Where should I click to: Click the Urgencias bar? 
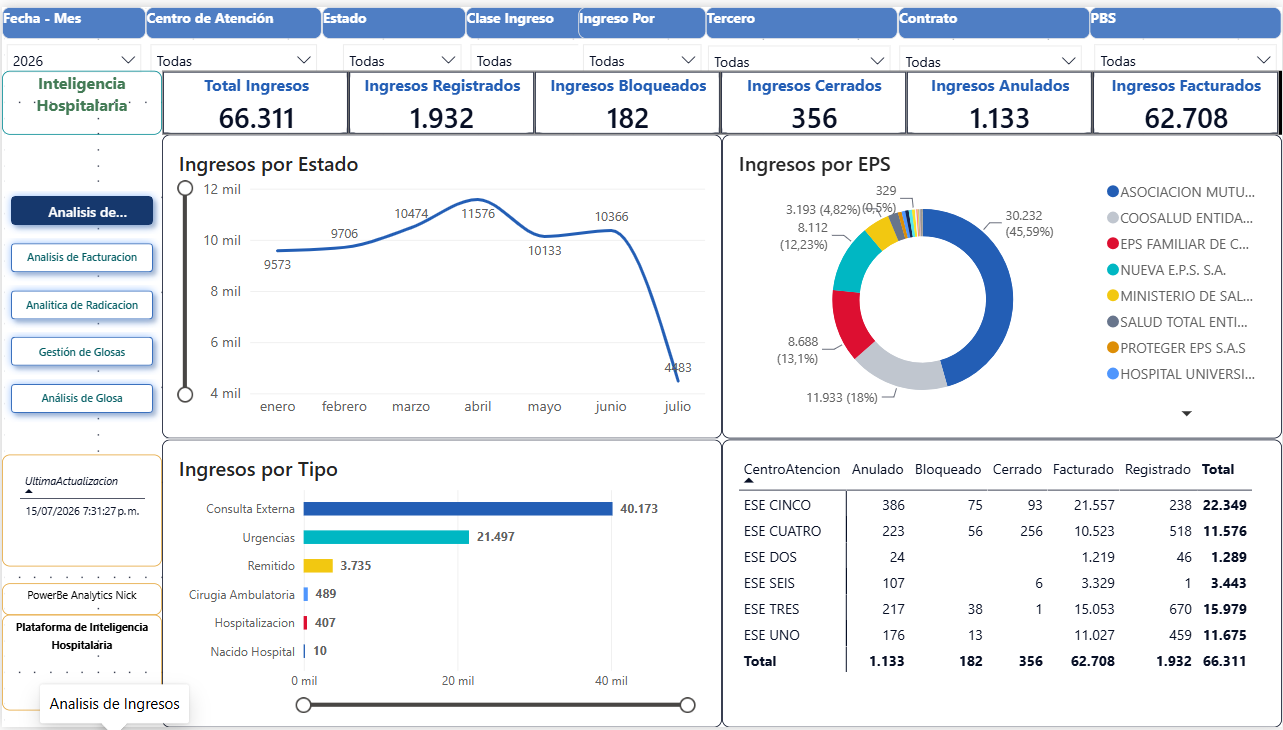tap(386, 537)
